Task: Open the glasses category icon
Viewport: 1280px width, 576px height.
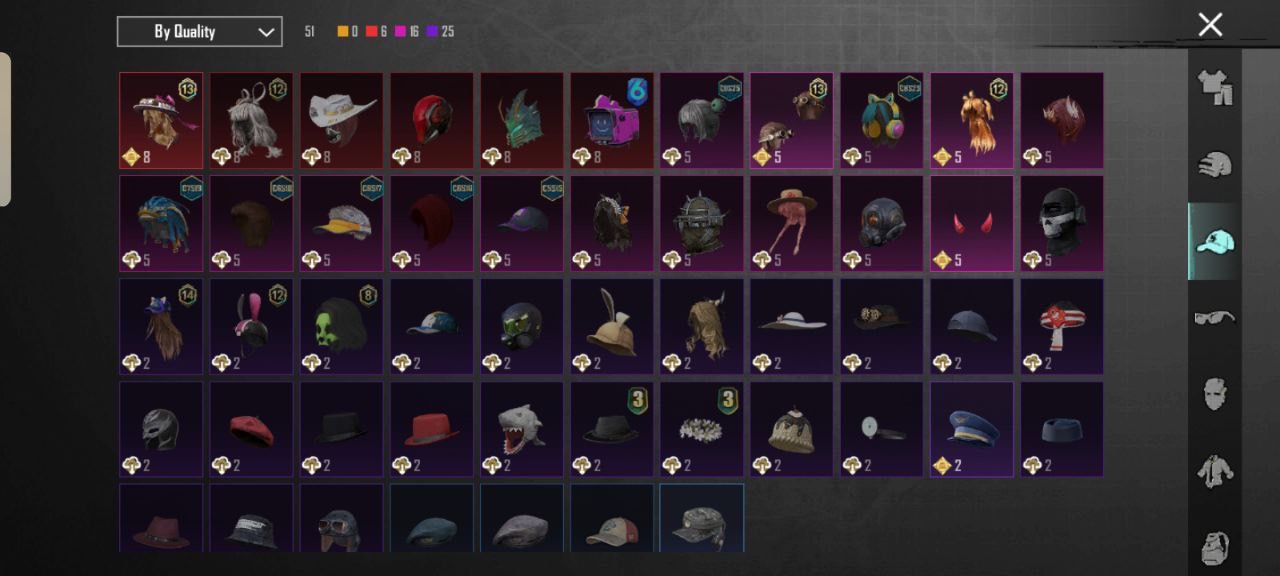Action: coord(1214,318)
